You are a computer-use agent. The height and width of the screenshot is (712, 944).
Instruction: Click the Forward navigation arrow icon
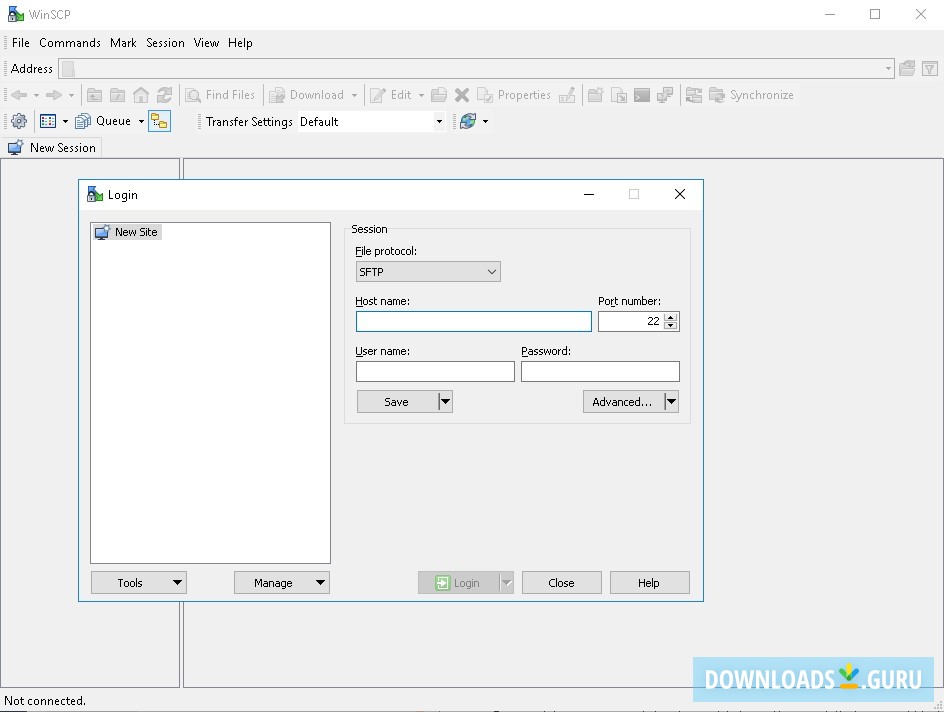[x=54, y=95]
